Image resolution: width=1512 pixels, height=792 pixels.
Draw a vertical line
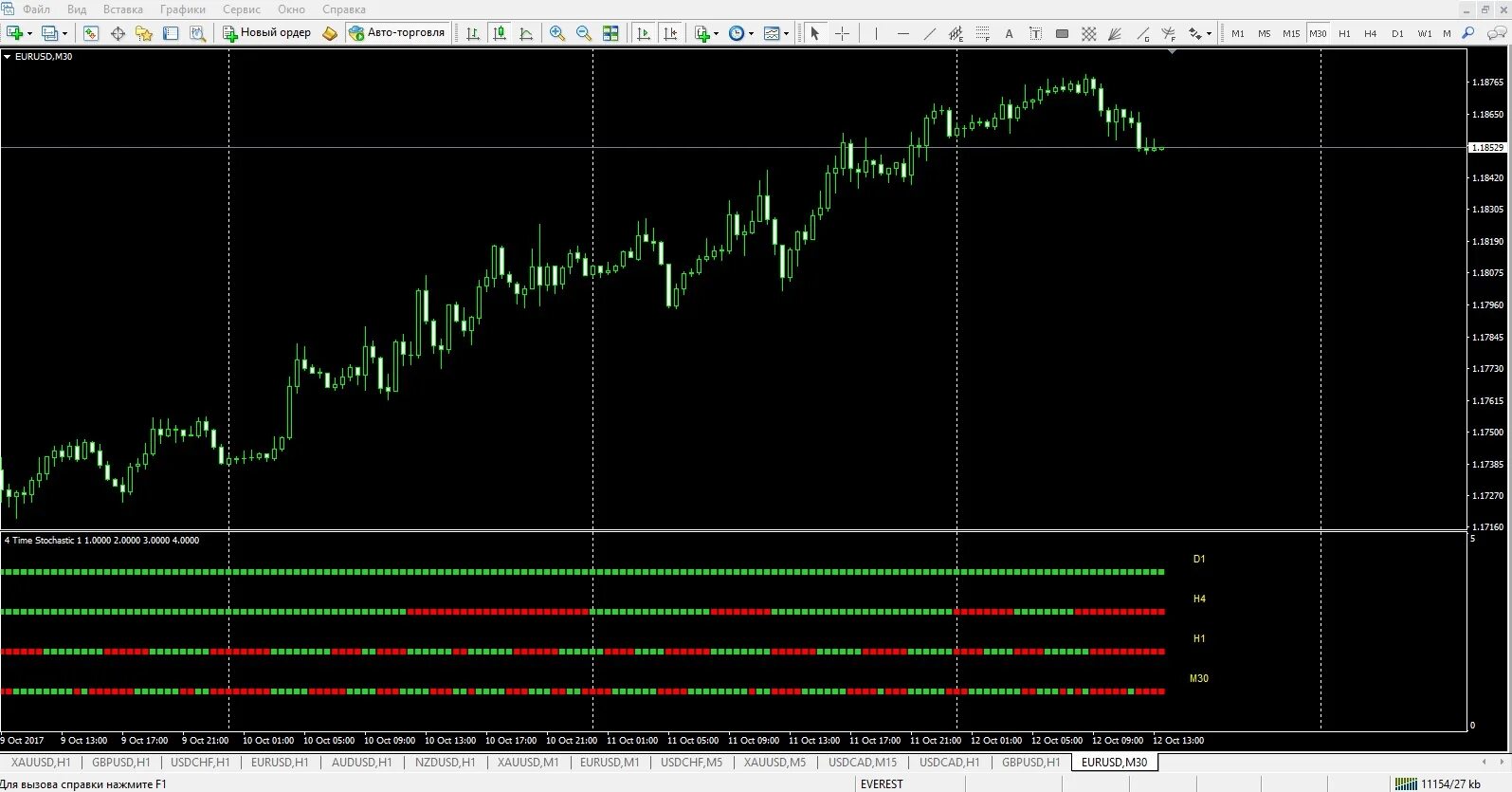pyautogui.click(x=876, y=33)
